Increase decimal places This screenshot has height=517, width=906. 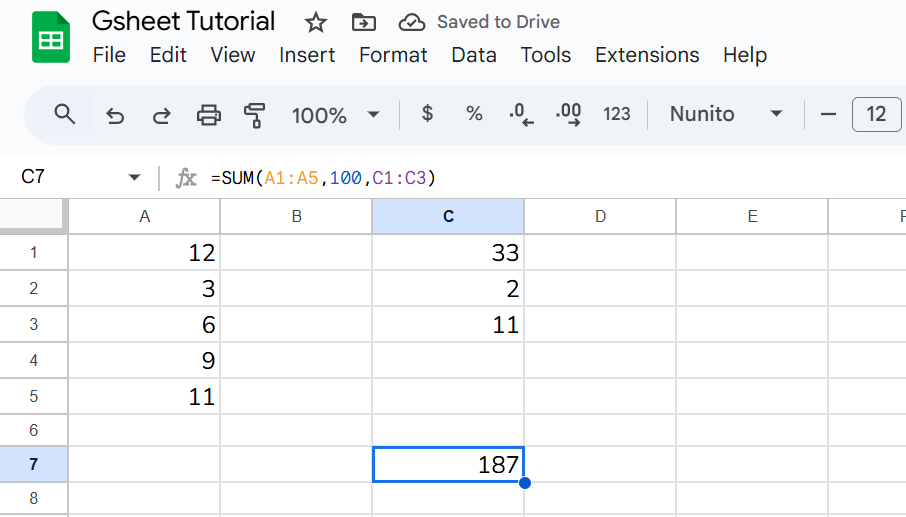click(x=569, y=114)
